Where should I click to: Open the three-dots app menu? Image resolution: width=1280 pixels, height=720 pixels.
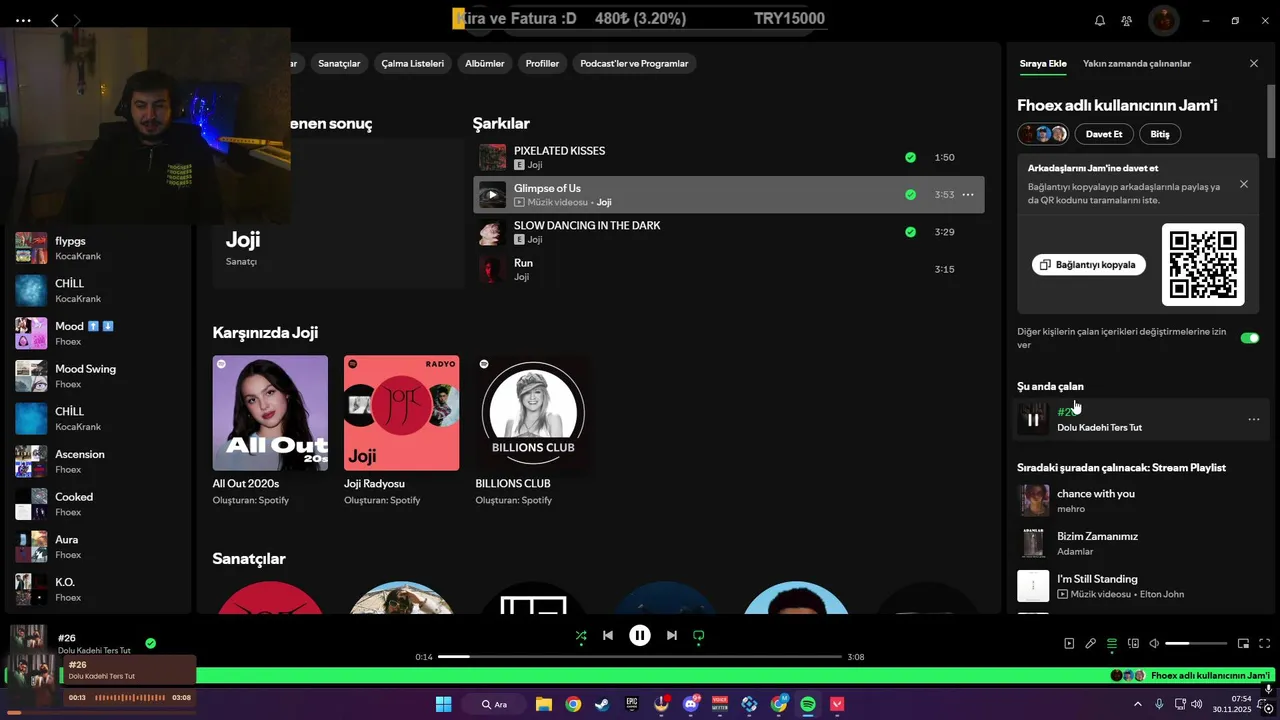pyautogui.click(x=23, y=20)
